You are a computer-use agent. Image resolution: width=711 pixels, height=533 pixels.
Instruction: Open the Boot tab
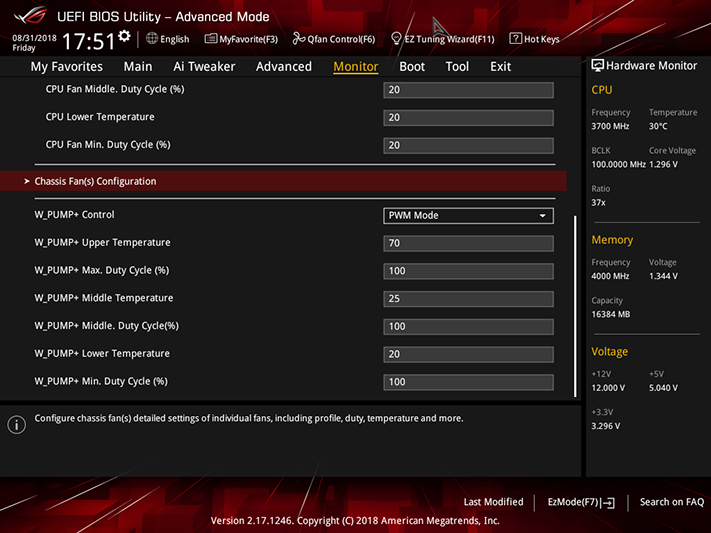coord(412,67)
